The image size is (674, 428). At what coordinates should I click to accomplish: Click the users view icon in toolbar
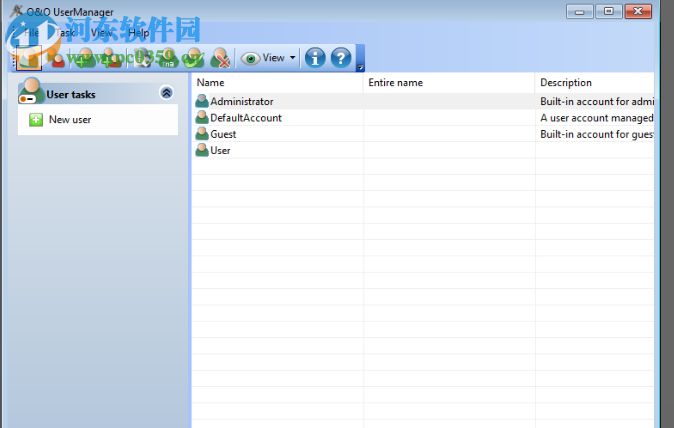pyautogui.click(x=29, y=58)
